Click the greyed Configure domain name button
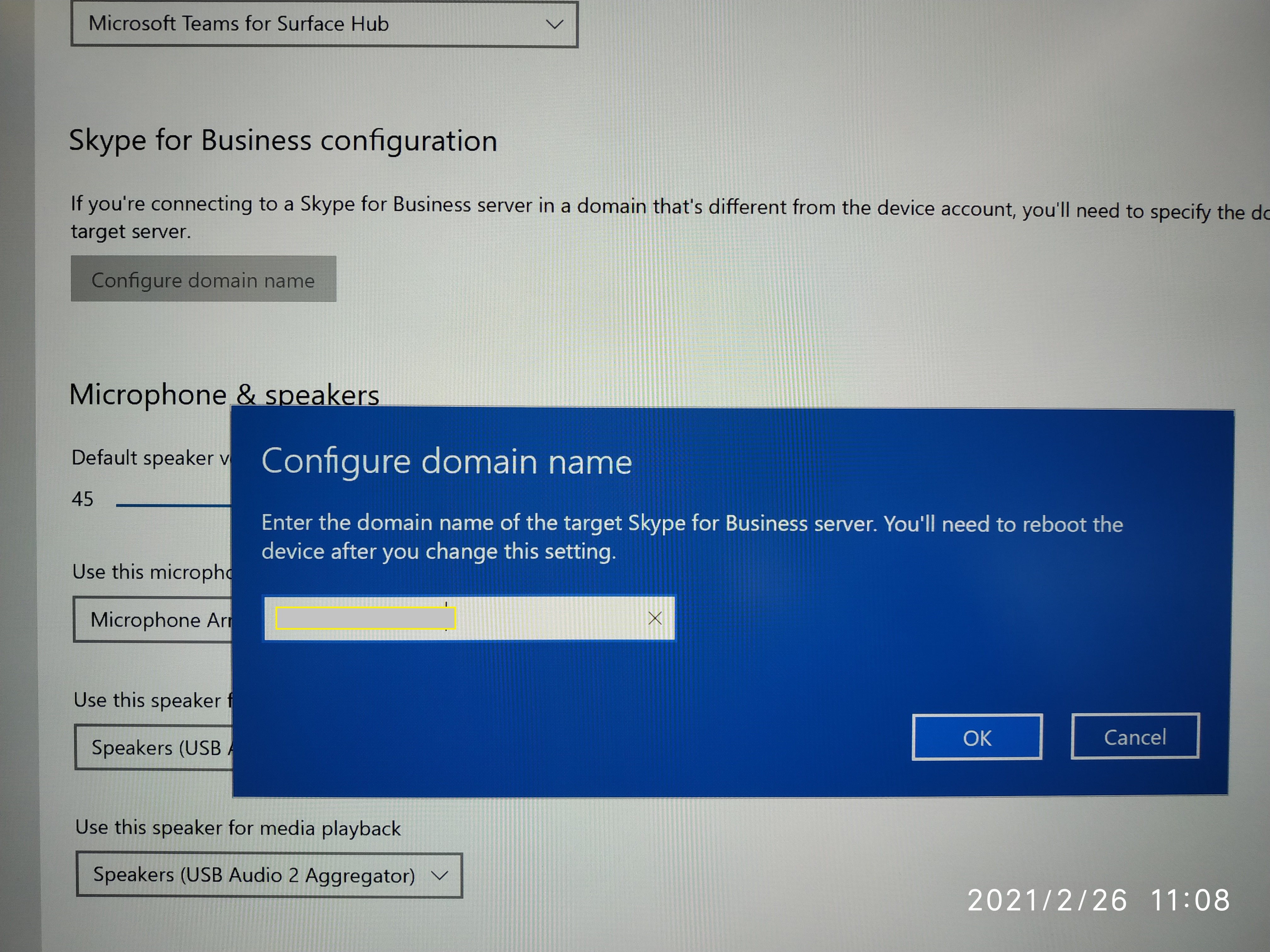This screenshot has width=1270, height=952. click(x=203, y=280)
